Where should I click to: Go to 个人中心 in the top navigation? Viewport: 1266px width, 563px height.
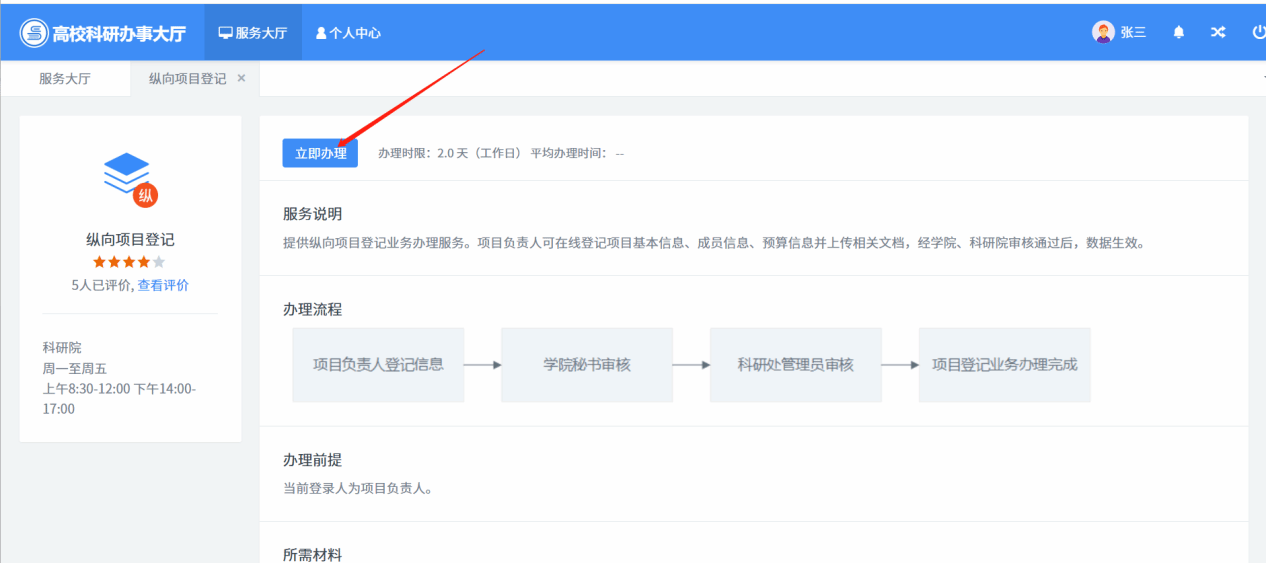click(x=348, y=32)
